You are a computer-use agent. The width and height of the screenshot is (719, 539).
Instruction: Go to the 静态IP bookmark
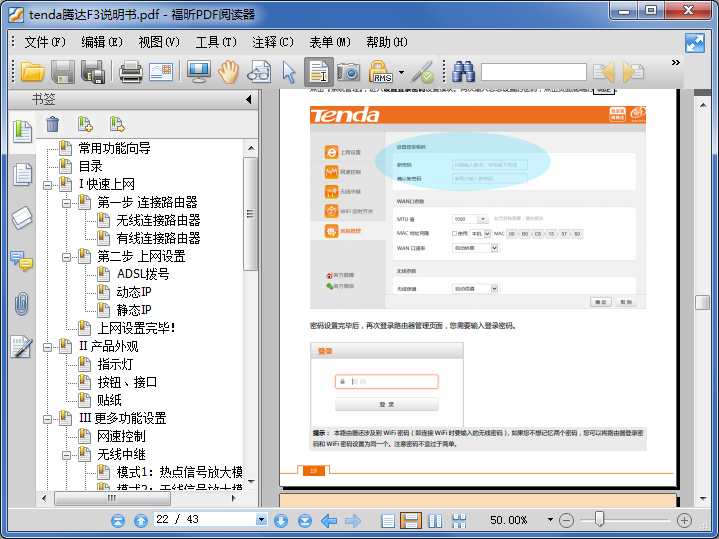(x=134, y=310)
